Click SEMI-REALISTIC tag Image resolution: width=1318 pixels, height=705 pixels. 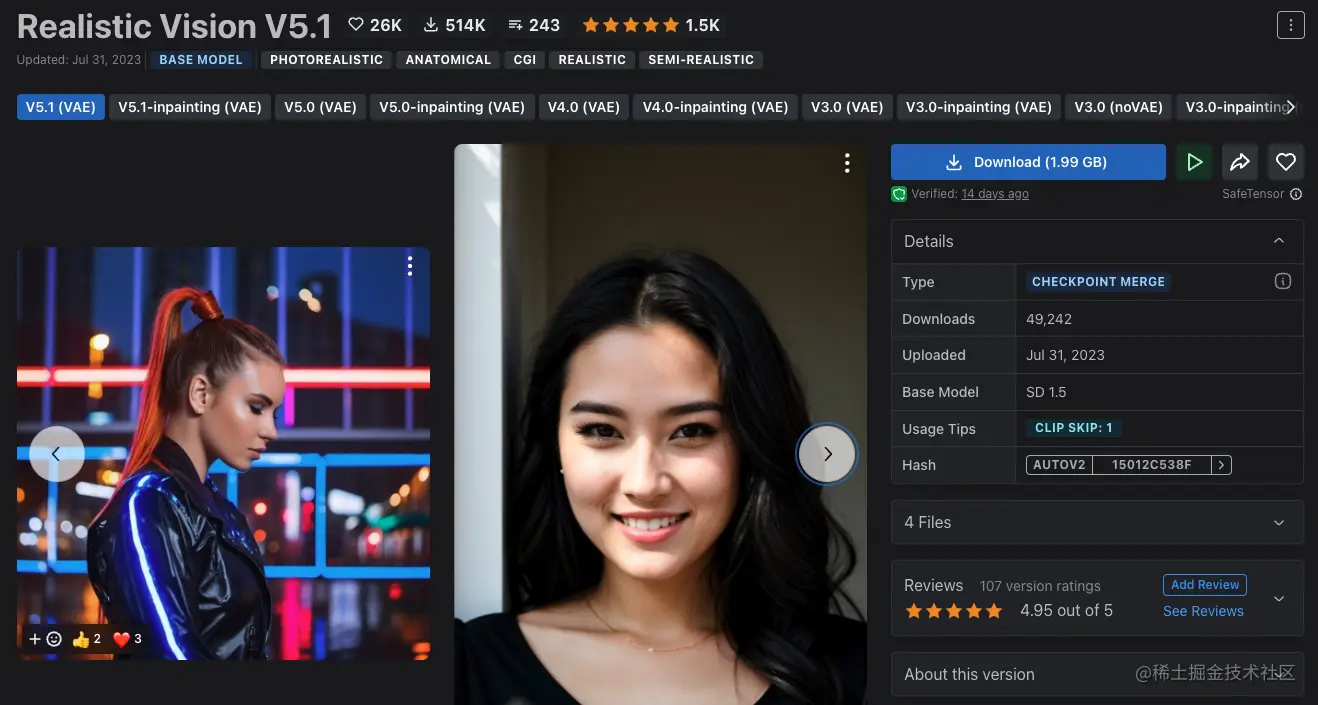701,60
